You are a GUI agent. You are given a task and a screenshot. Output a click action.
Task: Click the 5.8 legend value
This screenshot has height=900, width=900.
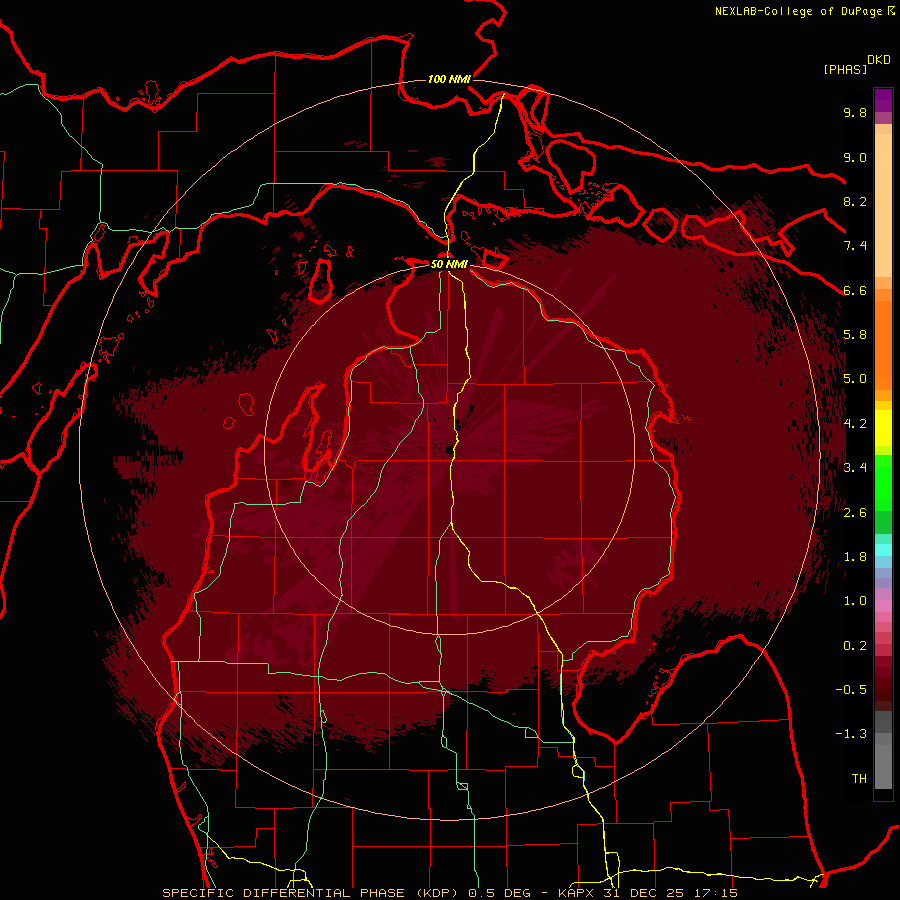tap(855, 335)
